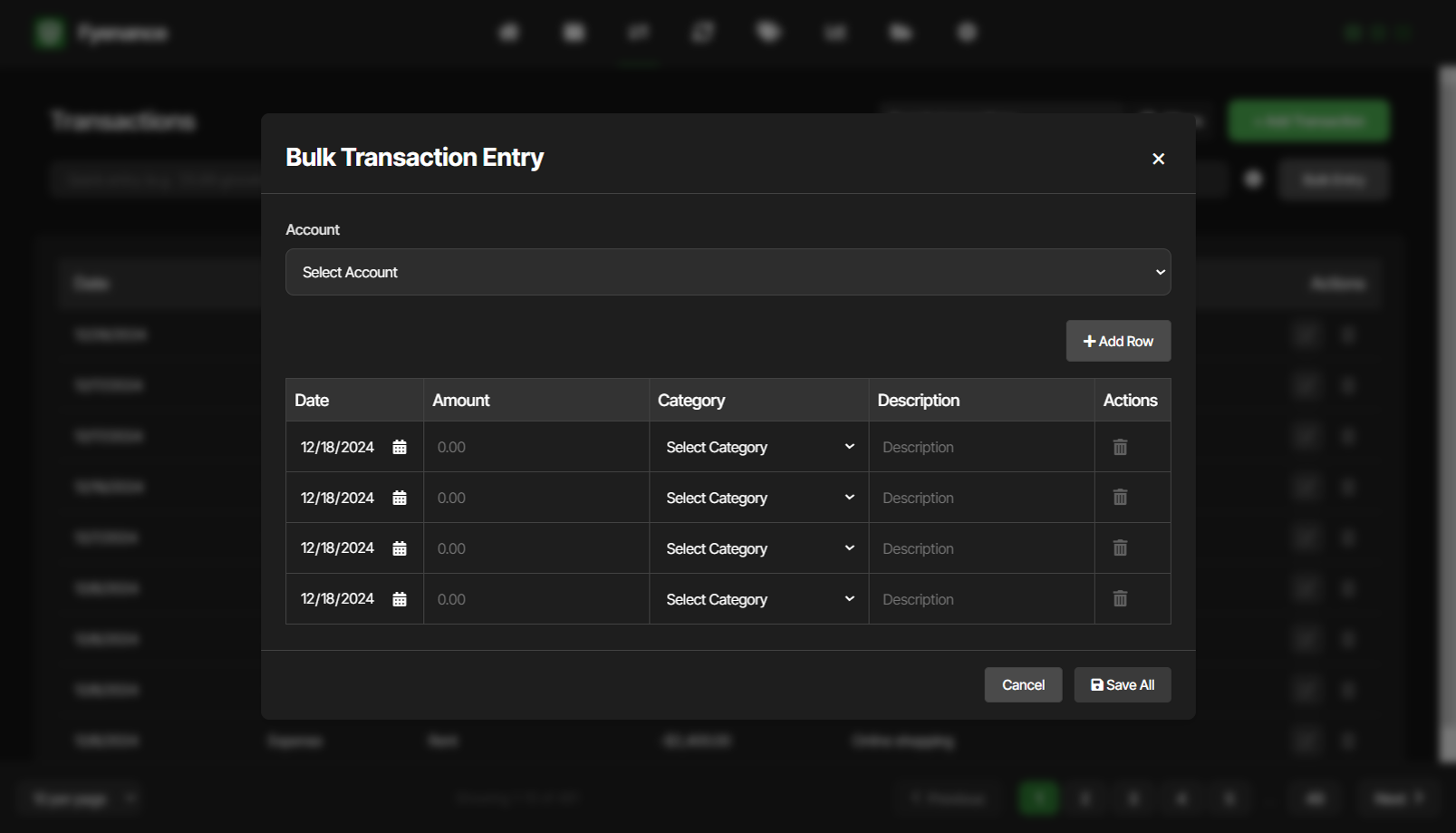
Task: Expand the Select Category dropdown in row four
Action: (758, 598)
